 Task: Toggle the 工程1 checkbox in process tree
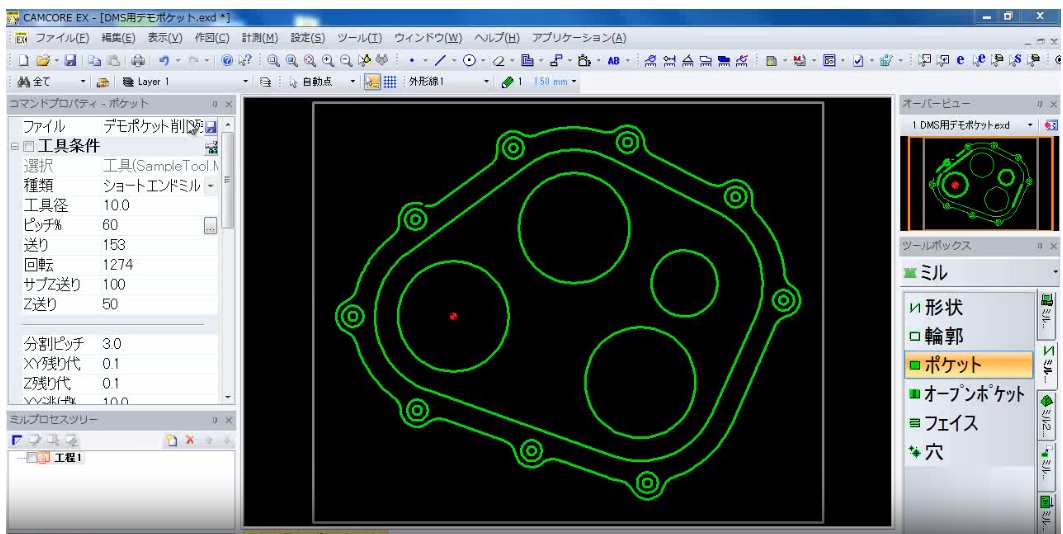coord(32,458)
